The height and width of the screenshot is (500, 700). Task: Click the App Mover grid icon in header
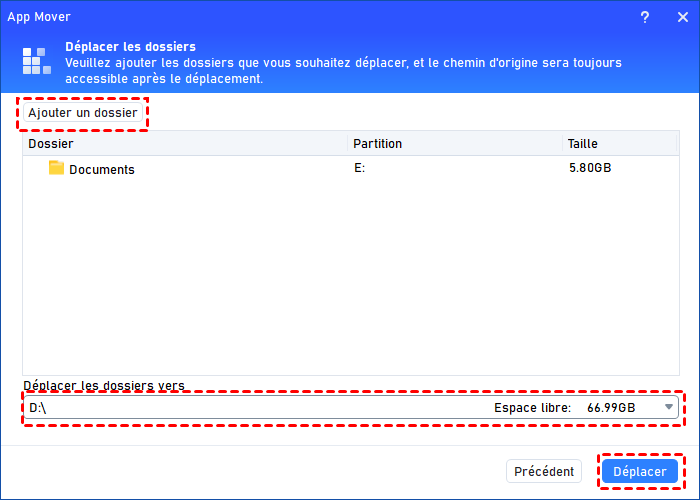[37, 62]
